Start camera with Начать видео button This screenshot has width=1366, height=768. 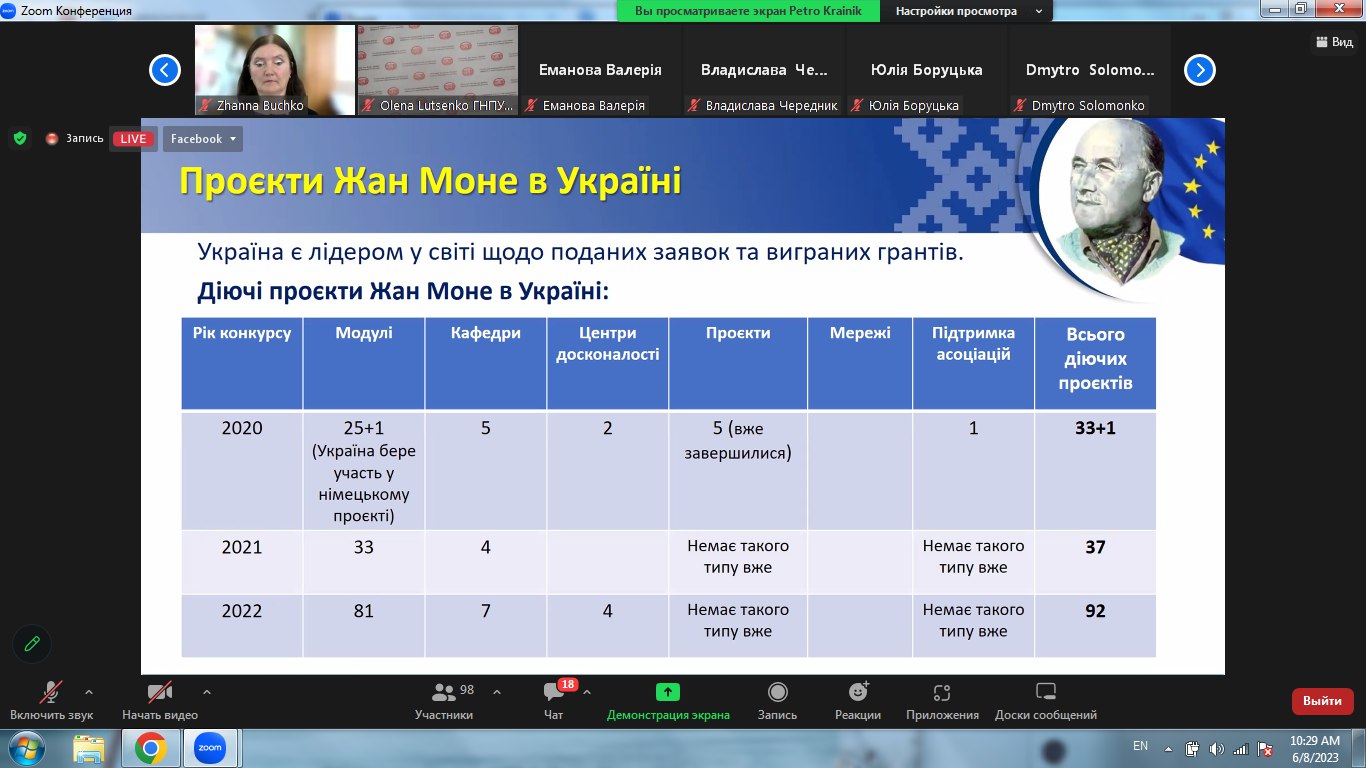click(x=160, y=700)
